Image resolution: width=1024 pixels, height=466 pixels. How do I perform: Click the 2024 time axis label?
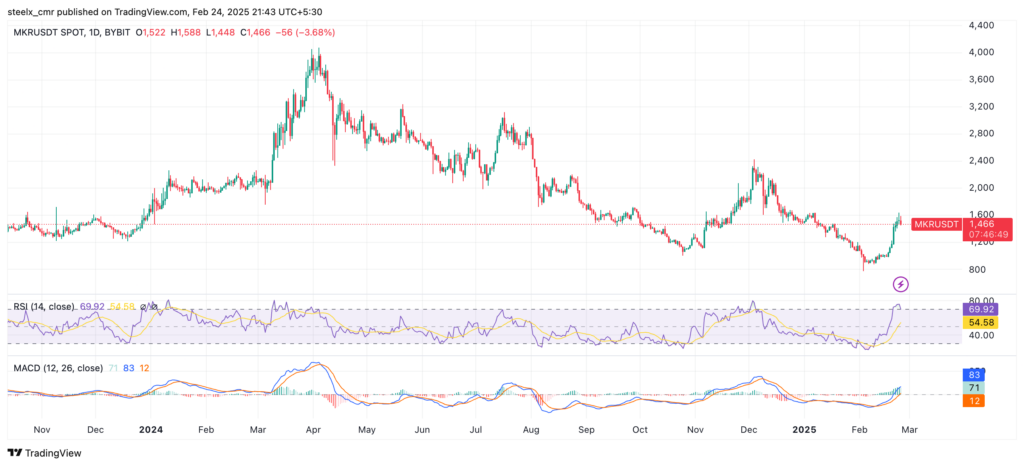coord(150,430)
